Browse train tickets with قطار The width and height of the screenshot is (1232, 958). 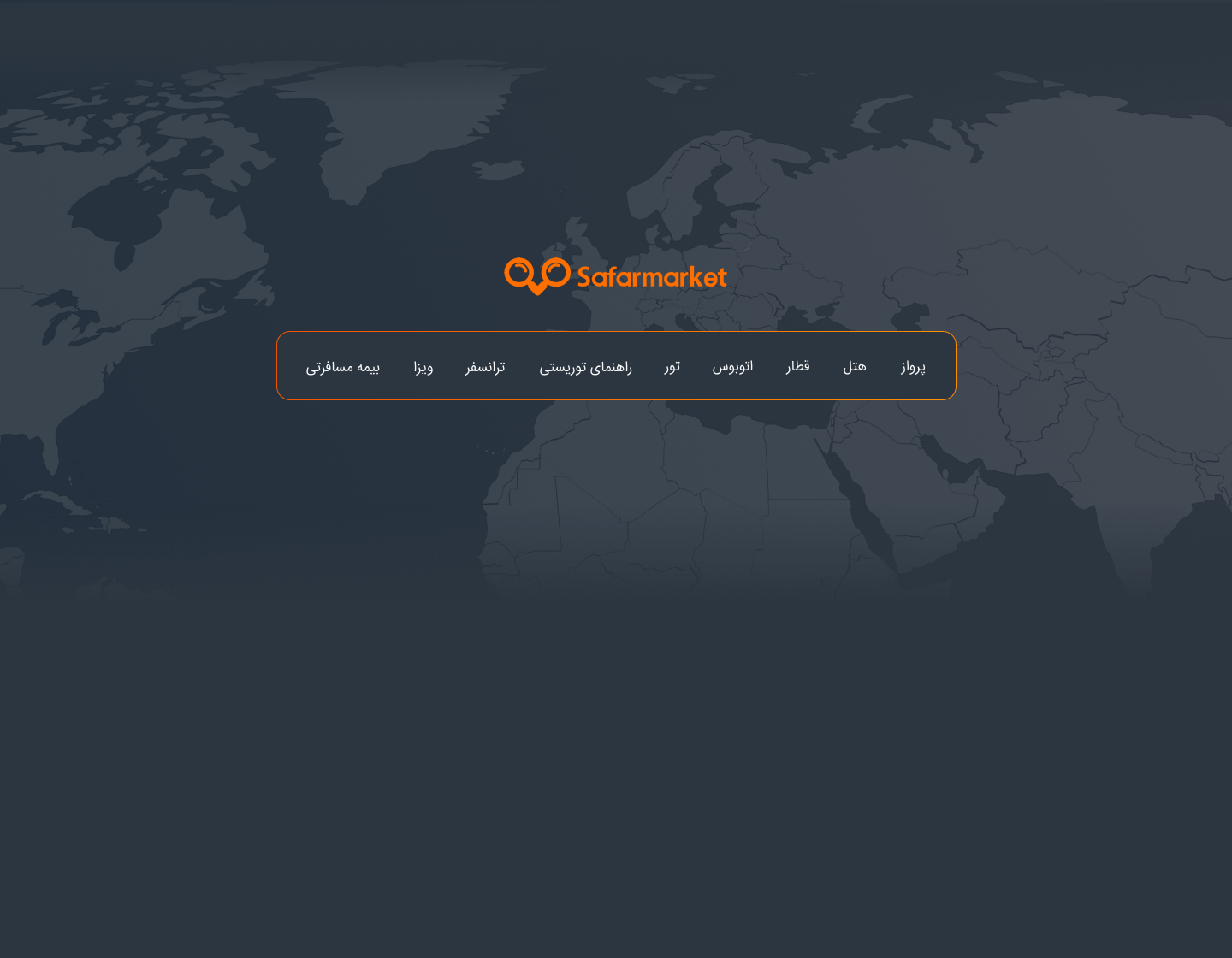797,367
